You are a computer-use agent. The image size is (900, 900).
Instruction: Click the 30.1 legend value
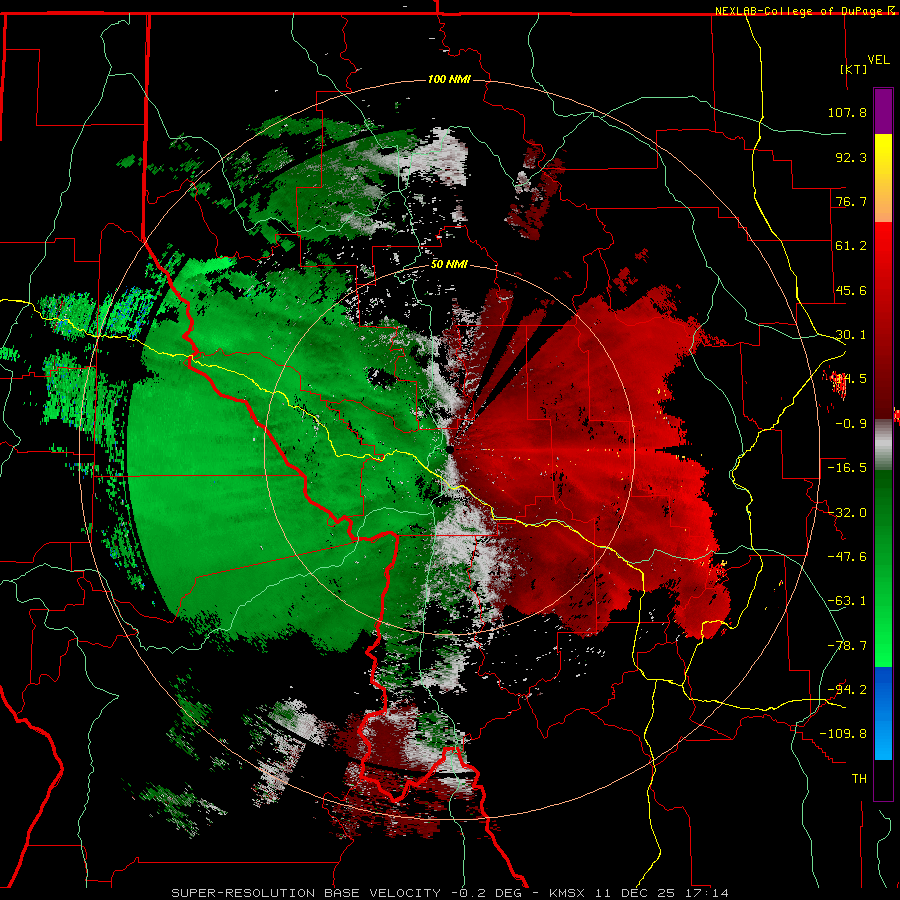point(851,335)
